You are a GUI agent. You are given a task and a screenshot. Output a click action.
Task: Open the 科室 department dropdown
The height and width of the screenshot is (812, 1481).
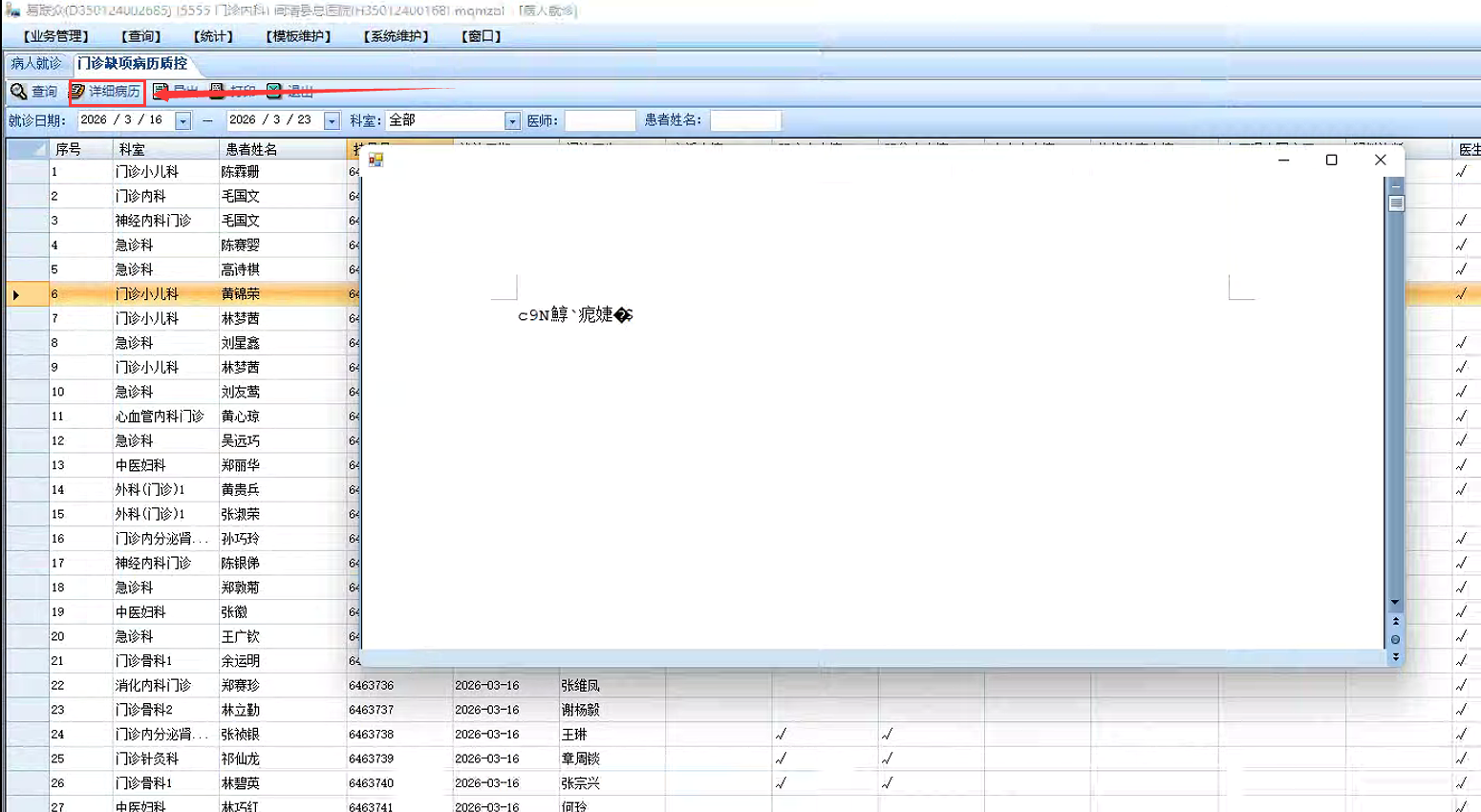(x=512, y=121)
